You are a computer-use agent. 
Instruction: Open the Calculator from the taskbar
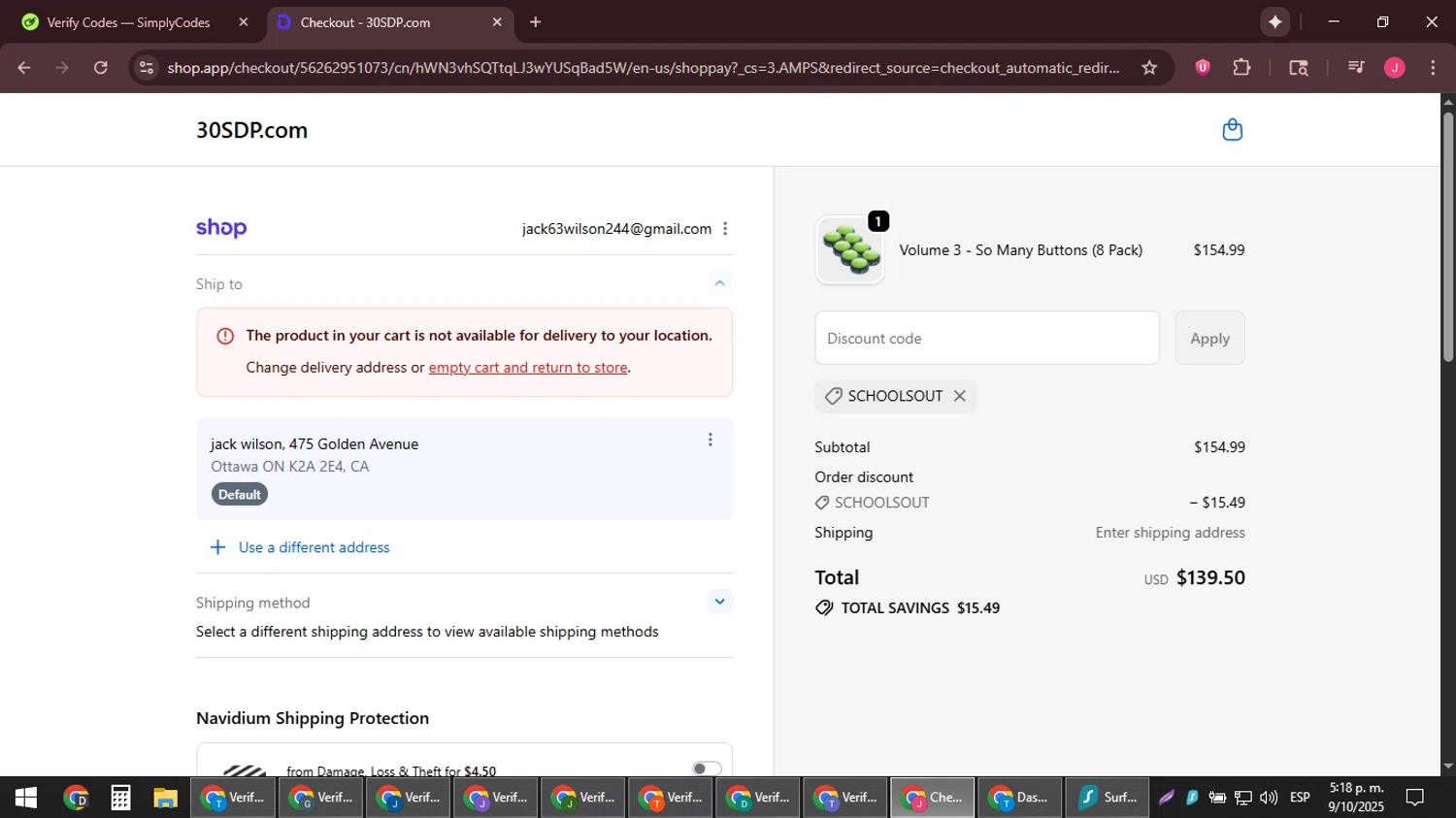[120, 798]
